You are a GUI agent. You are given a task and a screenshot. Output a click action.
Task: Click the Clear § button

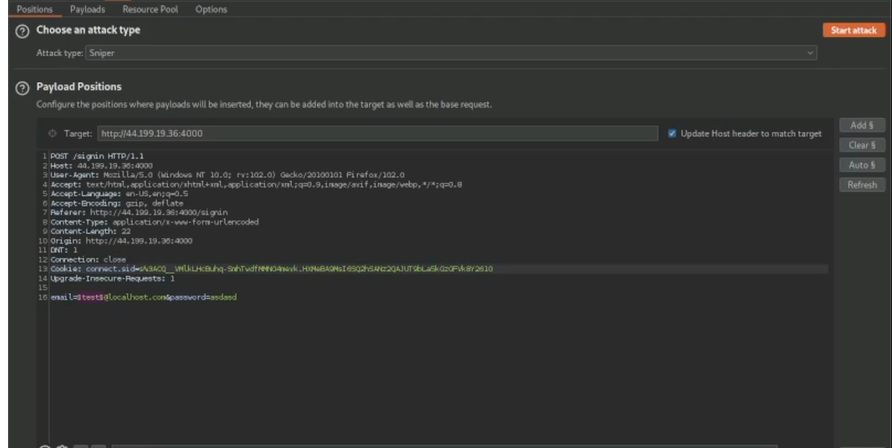pyautogui.click(x=861, y=146)
